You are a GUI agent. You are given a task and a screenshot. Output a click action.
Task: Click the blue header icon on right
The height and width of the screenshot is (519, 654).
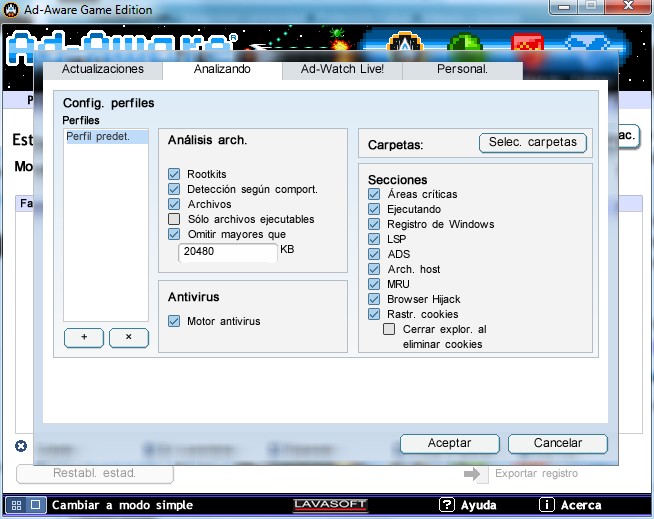[x=587, y=44]
